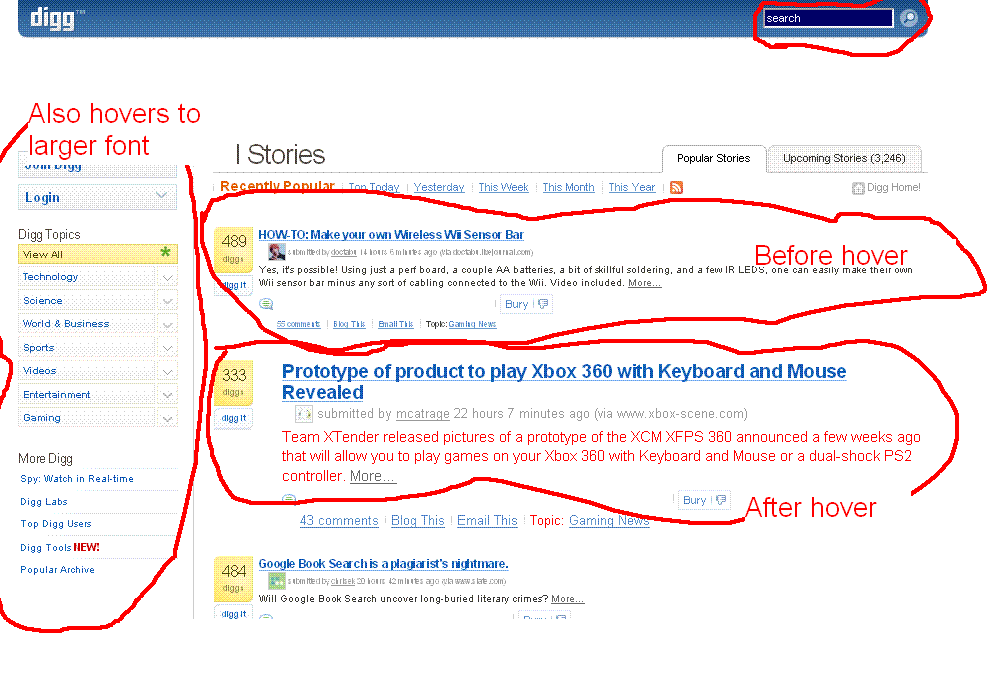Select the This Year filter

click(631, 187)
